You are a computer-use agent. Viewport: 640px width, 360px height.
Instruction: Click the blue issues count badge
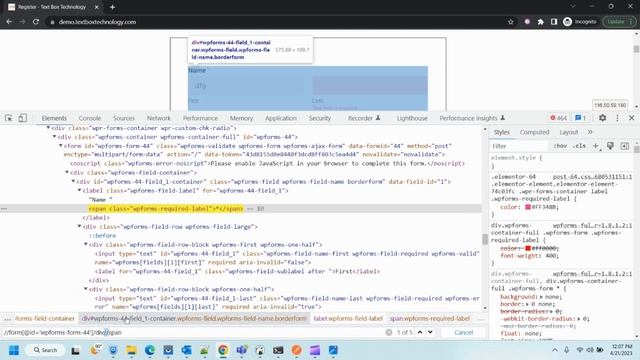click(x=580, y=118)
